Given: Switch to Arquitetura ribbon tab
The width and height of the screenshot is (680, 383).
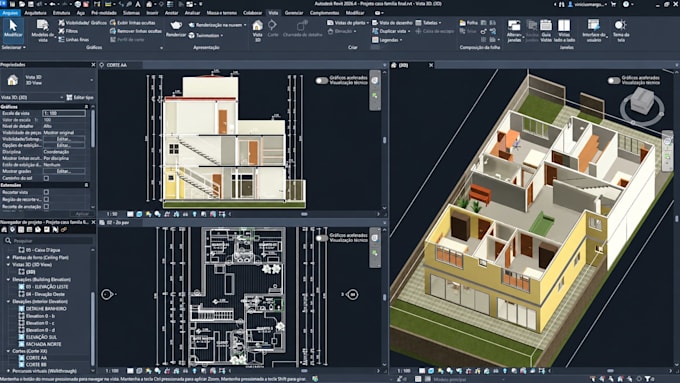Looking at the screenshot, I should 36,13.
